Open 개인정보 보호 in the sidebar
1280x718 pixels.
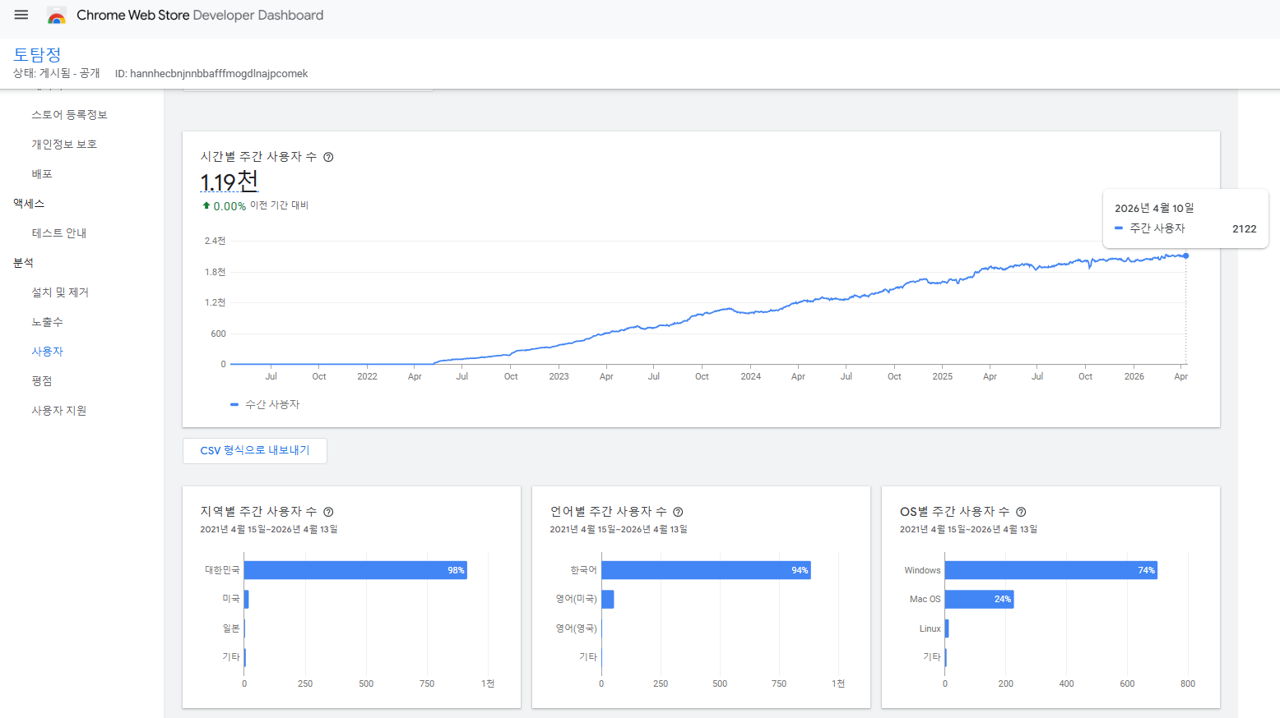click(64, 144)
